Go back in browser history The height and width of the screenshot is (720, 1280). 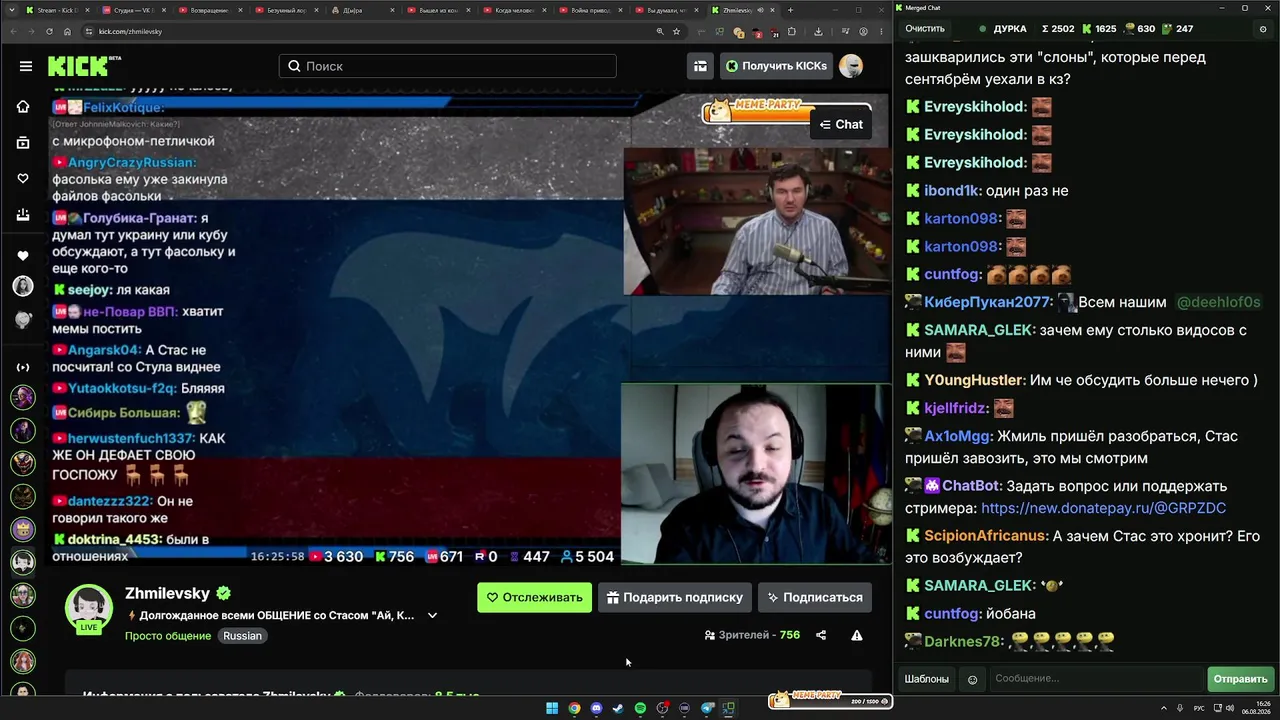pos(12,31)
